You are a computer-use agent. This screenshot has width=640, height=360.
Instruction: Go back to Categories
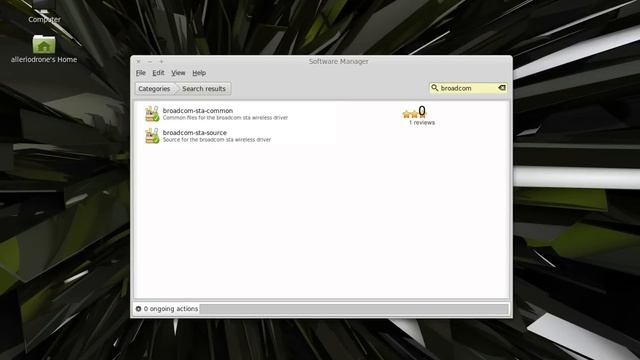click(154, 89)
